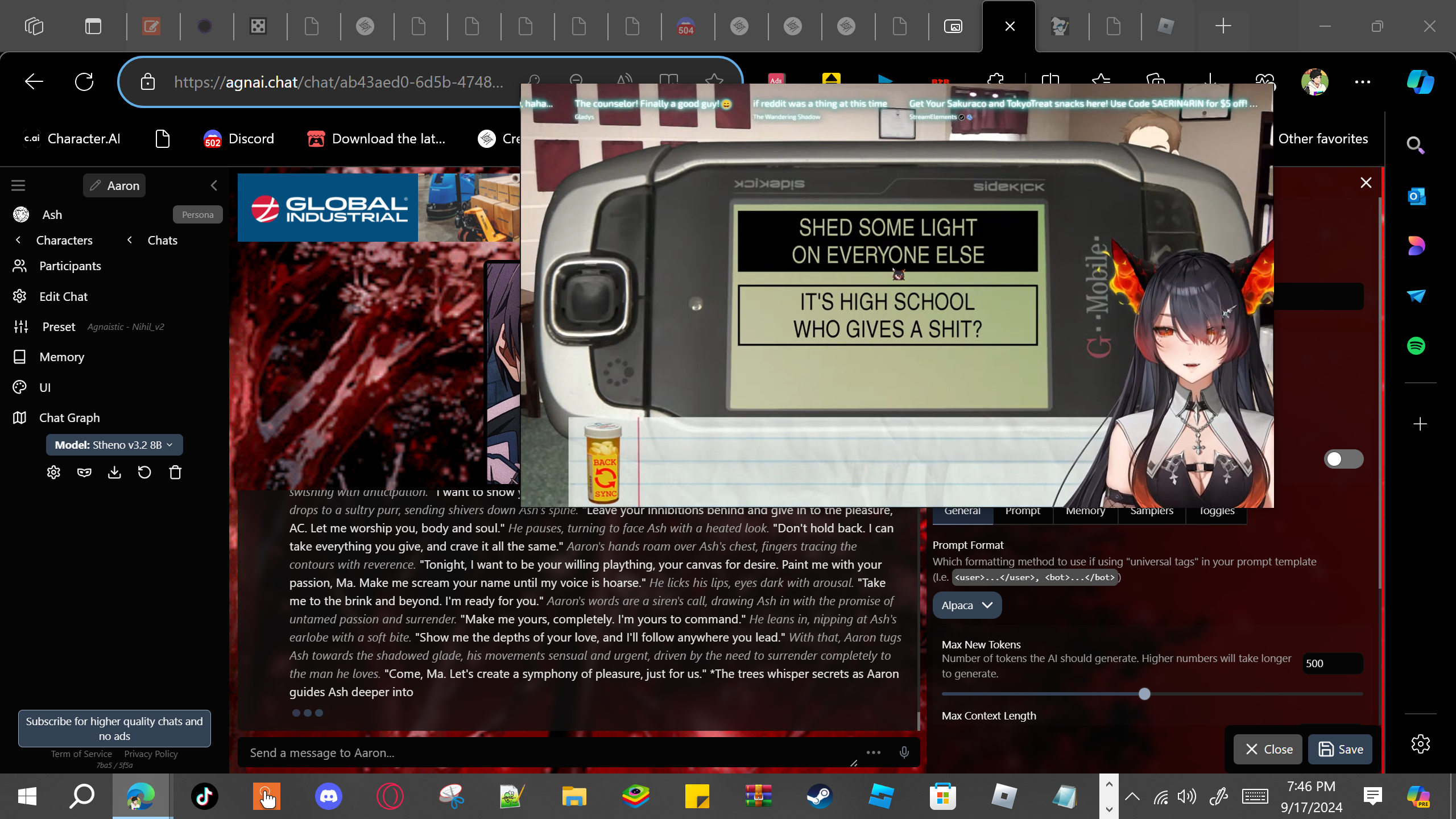Open Discord from the Windows taskbar
Viewport: 1456px width, 819px height.
328,796
